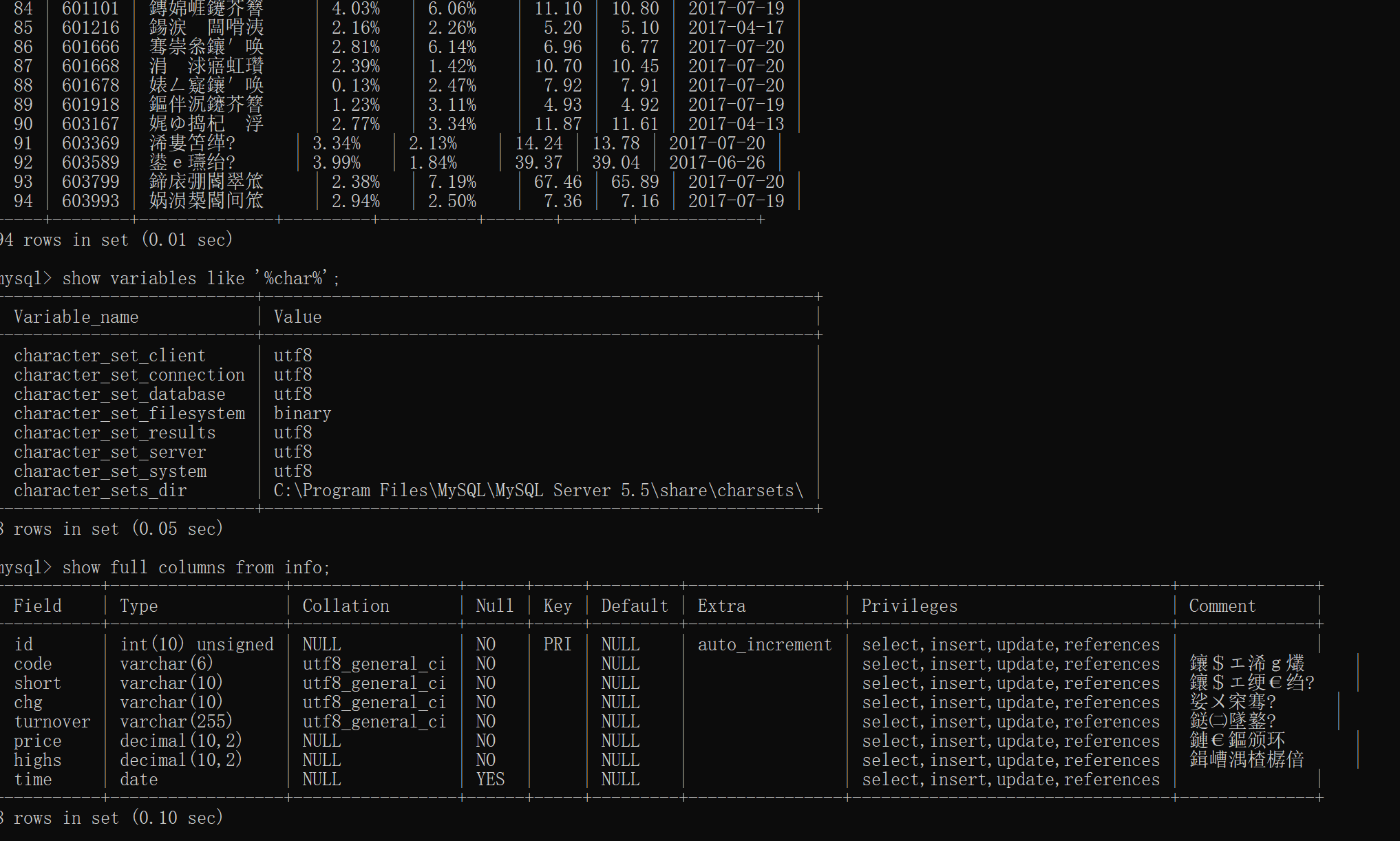Click the Variable_name column header
Viewport: 1400px width, 841px height.
[x=76, y=317]
